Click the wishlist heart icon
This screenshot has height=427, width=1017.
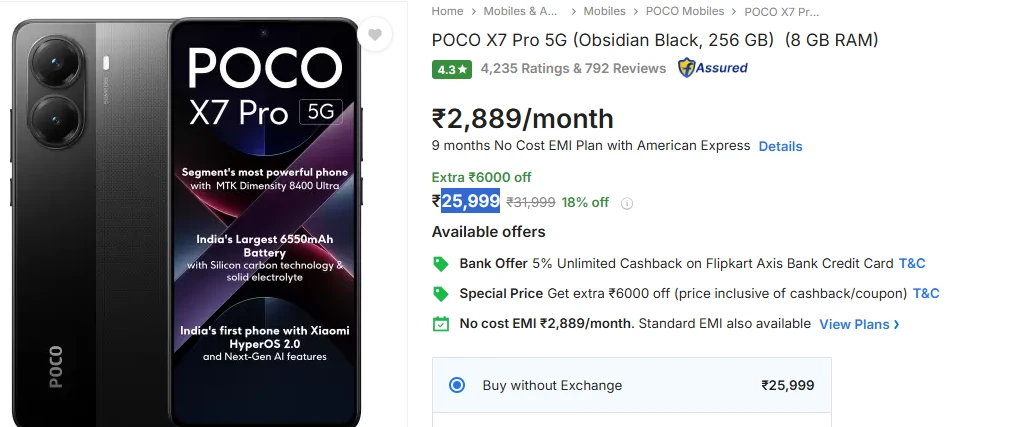375,35
